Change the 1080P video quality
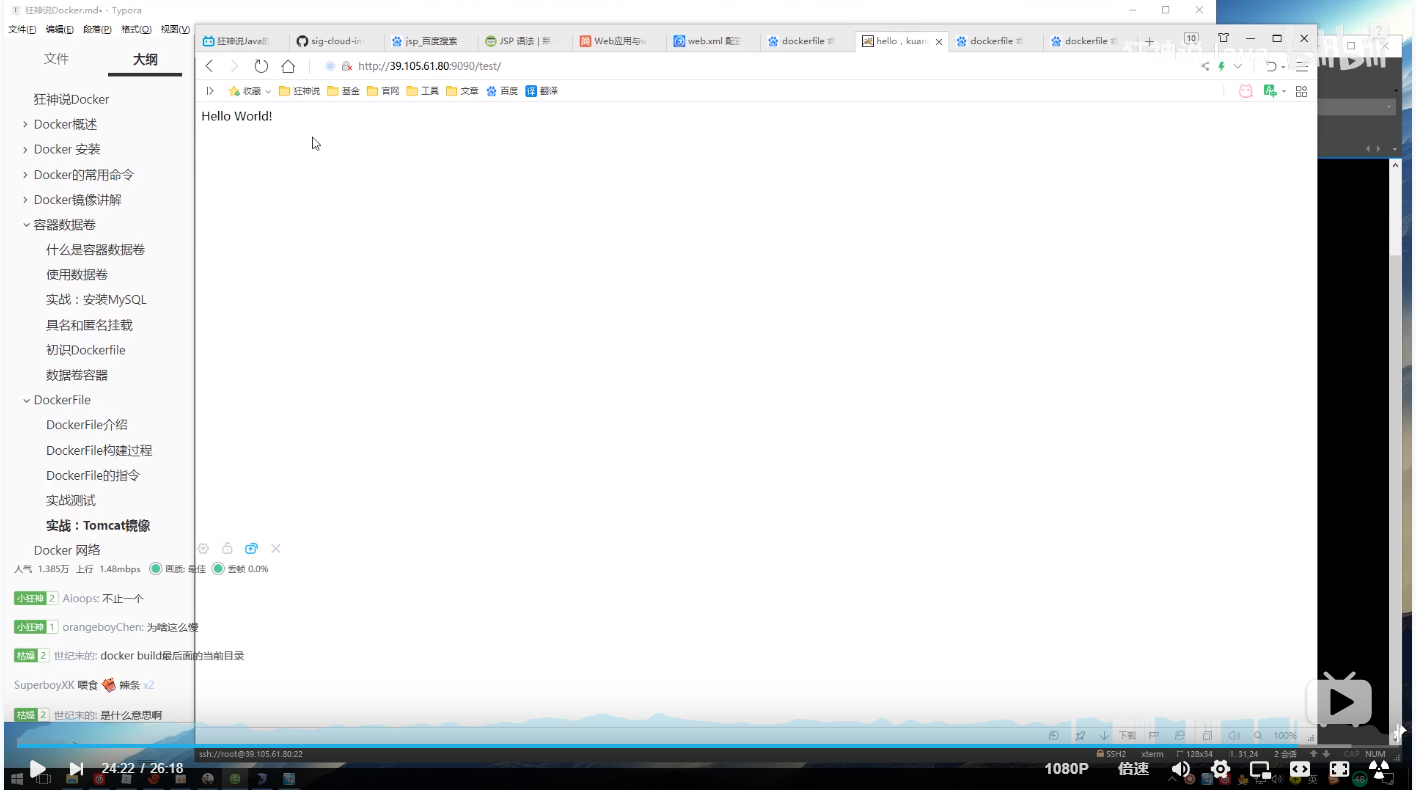This screenshot has width=1416, height=790. click(x=1066, y=769)
